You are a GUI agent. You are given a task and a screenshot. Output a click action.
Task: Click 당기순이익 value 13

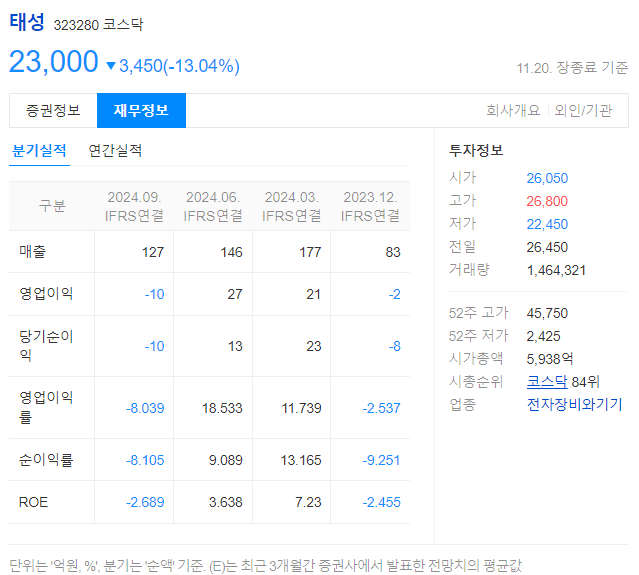[x=235, y=346]
